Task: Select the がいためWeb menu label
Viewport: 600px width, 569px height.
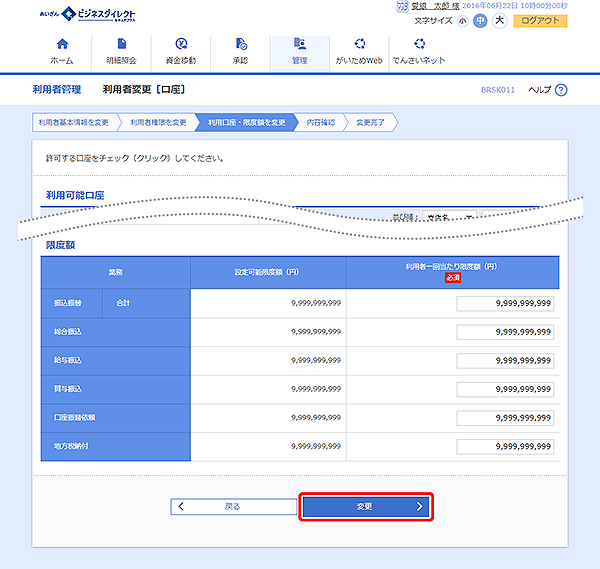Action: tap(359, 60)
